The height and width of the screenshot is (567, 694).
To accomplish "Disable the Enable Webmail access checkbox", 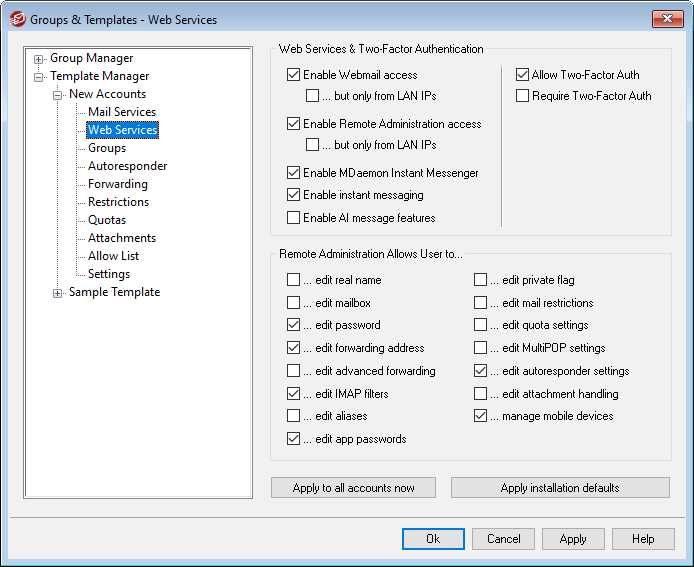I will pos(293,75).
